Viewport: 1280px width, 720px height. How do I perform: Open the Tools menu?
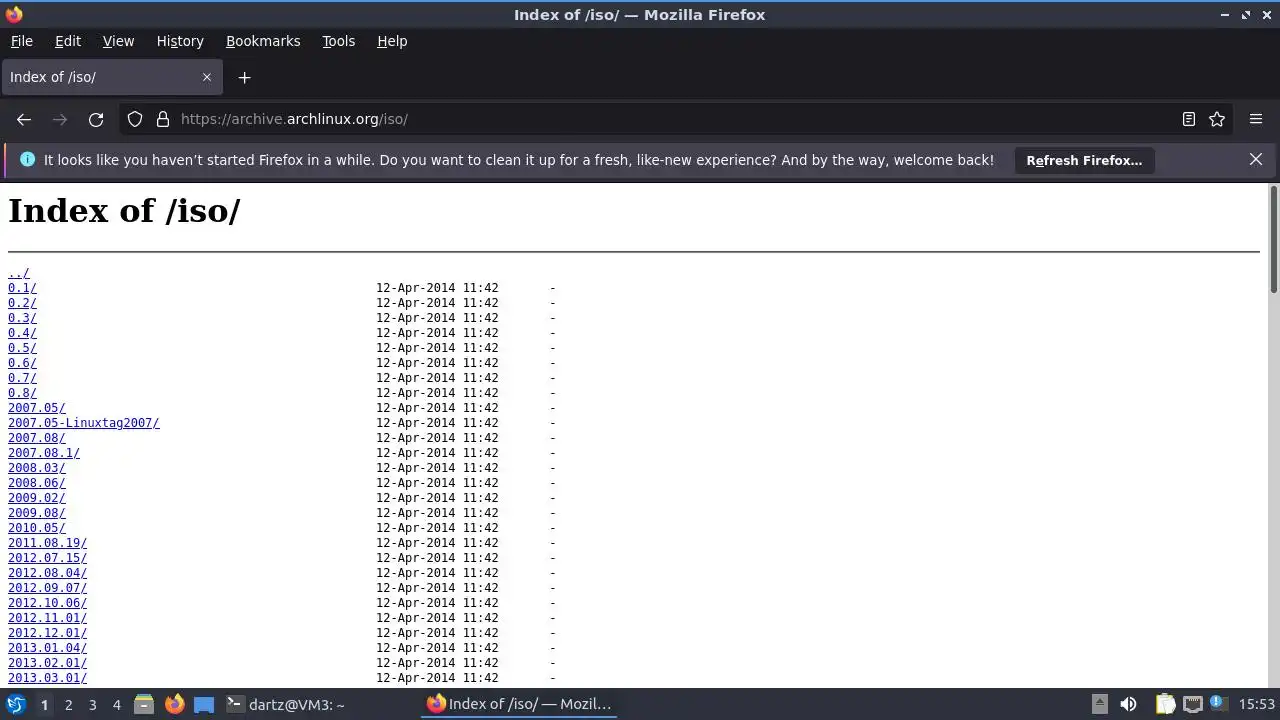(x=338, y=41)
